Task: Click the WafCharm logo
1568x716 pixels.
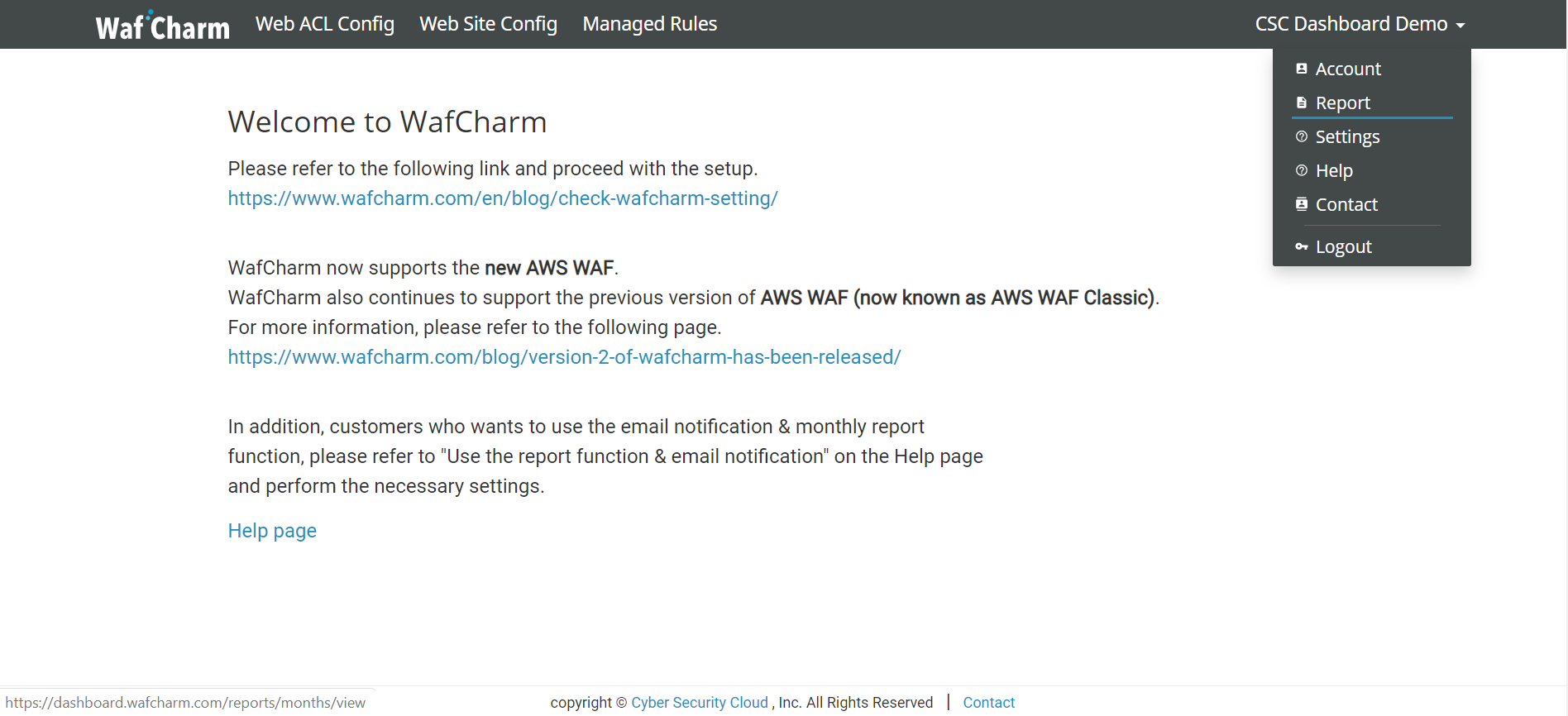Action: point(162,26)
